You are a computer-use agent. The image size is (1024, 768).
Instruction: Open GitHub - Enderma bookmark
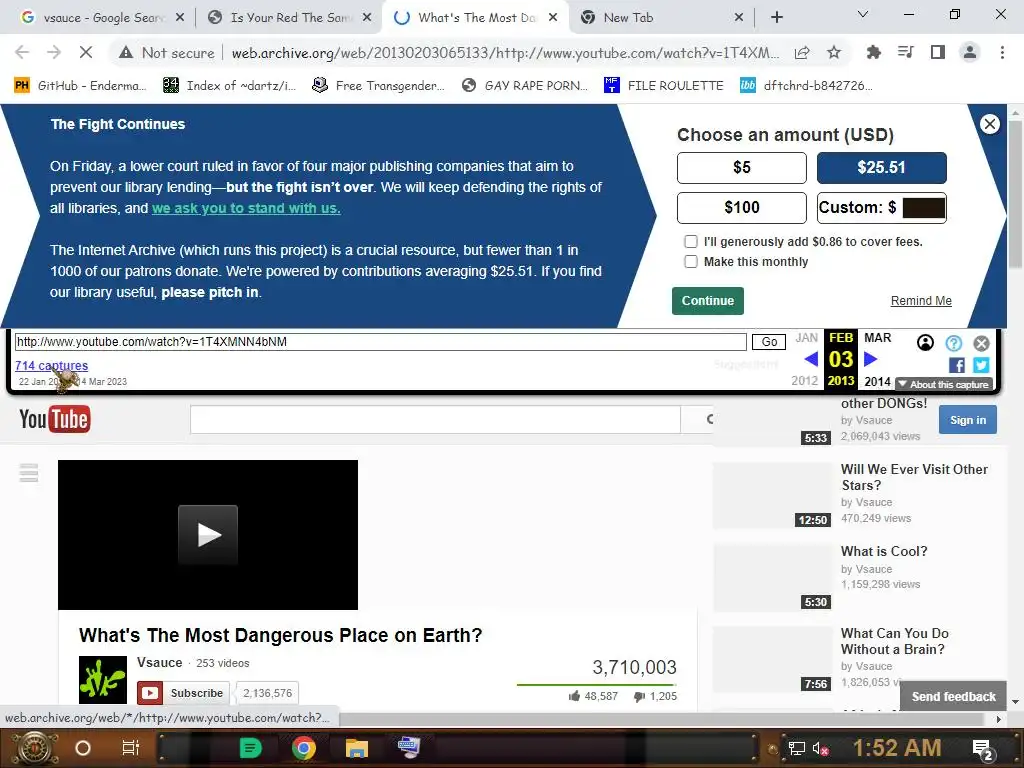click(81, 86)
